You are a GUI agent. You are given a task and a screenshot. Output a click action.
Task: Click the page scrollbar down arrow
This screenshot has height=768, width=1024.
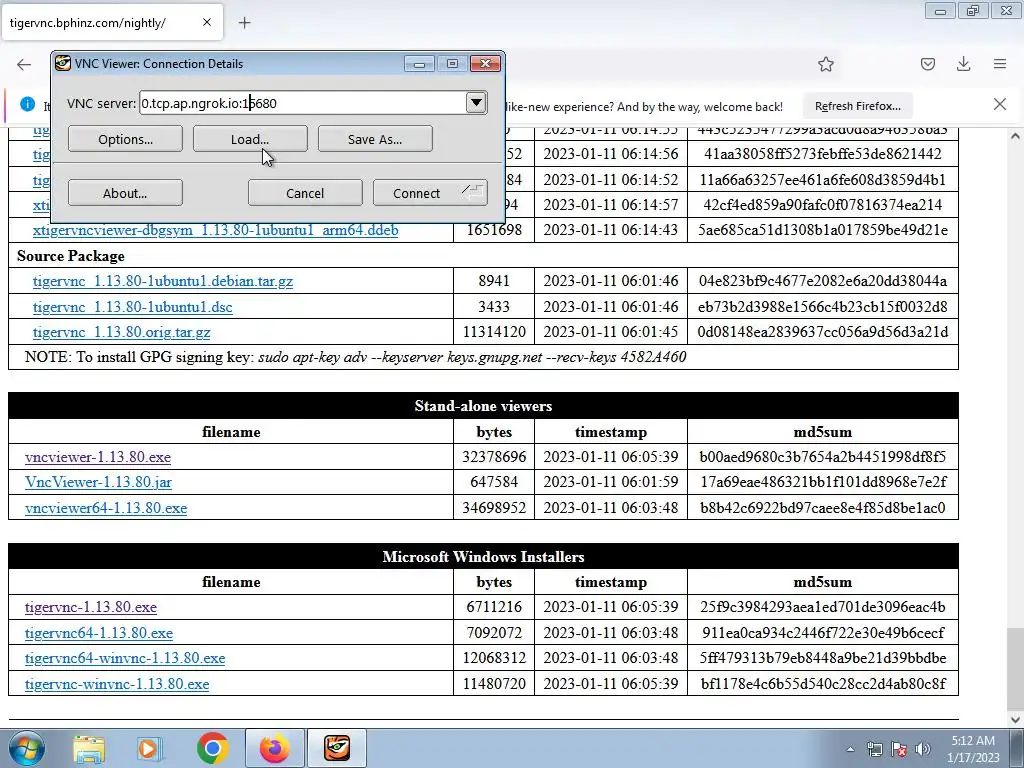pyautogui.click(x=1015, y=720)
